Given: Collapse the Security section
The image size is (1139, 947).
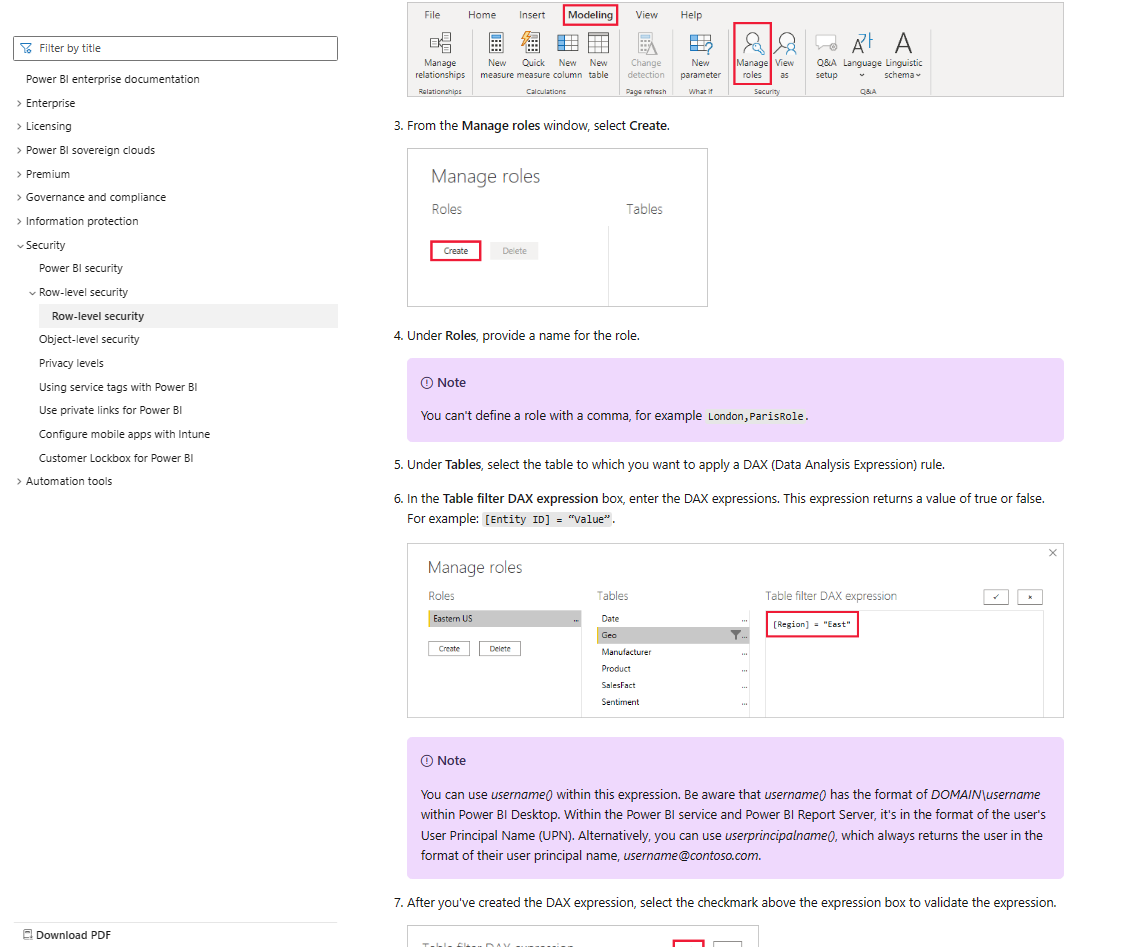Looking at the screenshot, I should tap(20, 245).
